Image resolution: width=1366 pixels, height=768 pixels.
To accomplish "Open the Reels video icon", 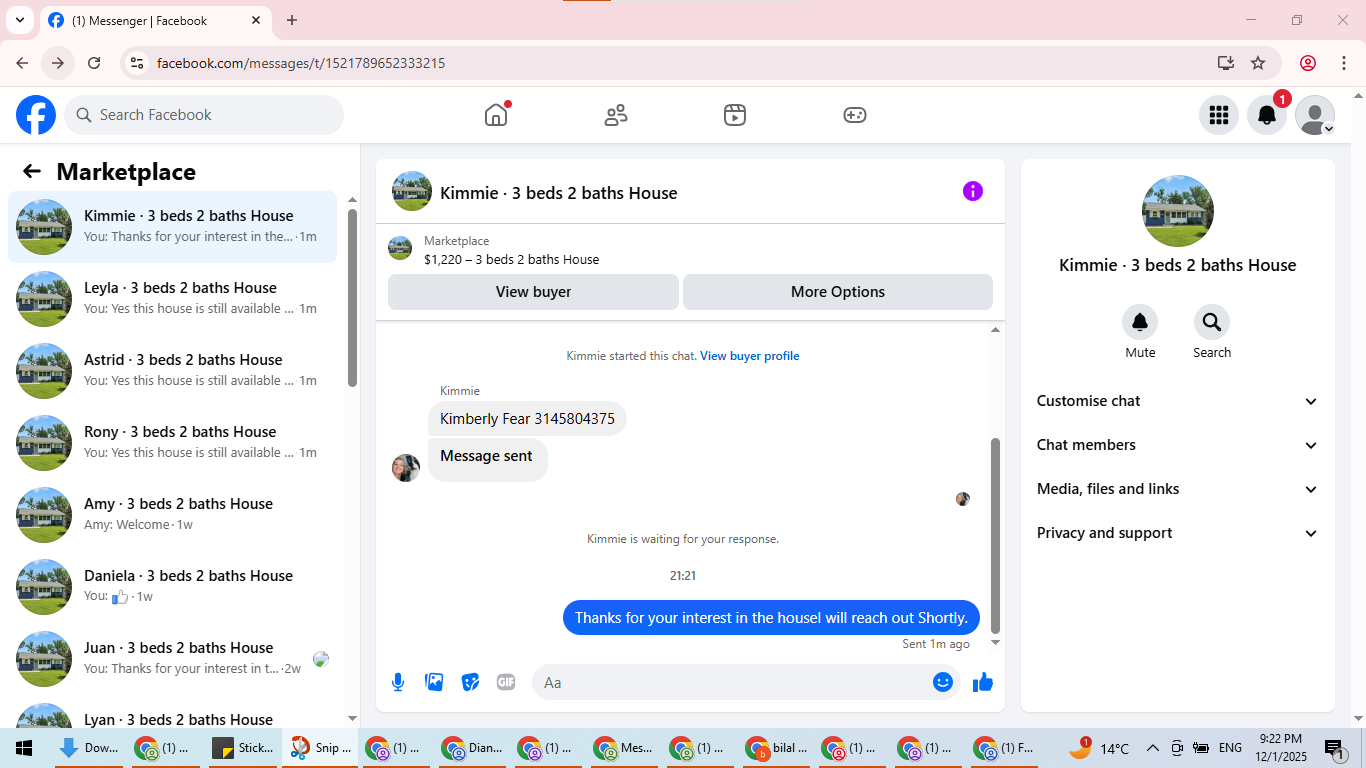I will coord(735,115).
